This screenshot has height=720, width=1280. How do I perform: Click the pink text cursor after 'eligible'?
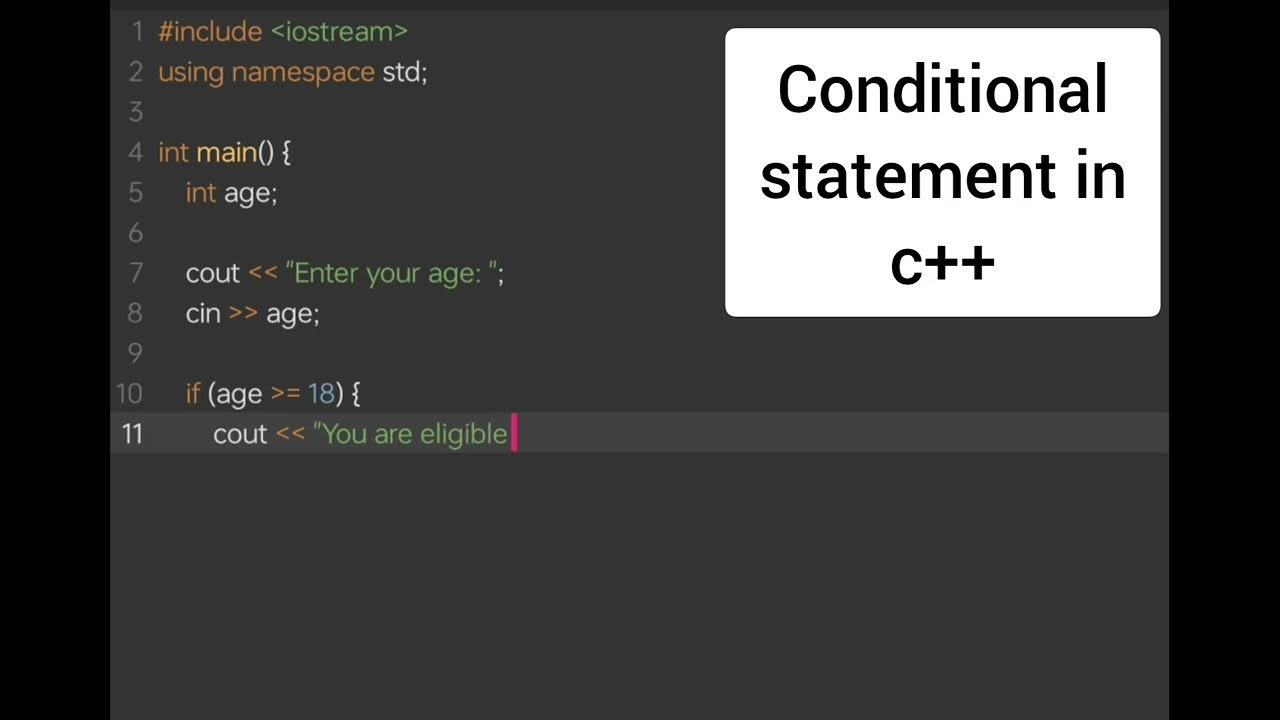514,434
